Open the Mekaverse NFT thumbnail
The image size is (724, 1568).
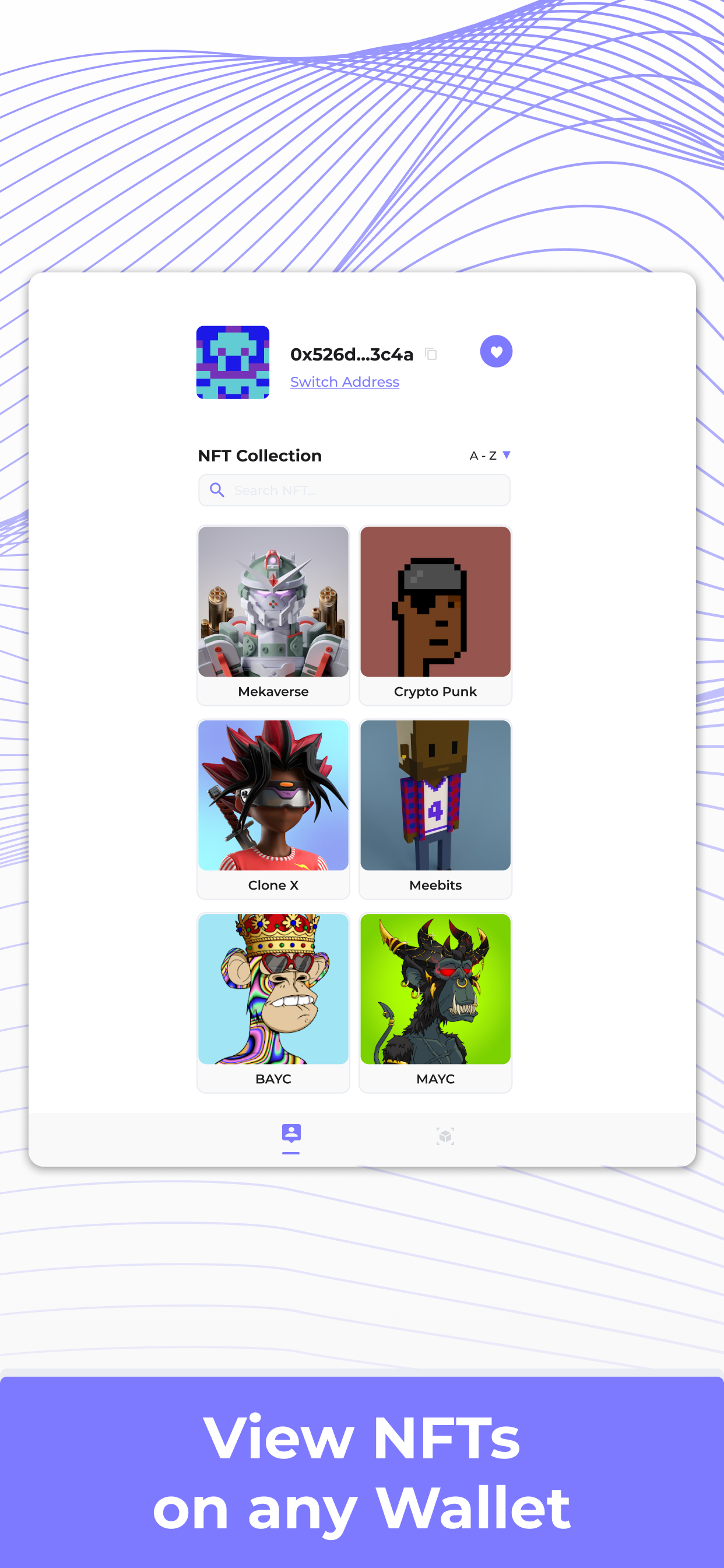273,601
